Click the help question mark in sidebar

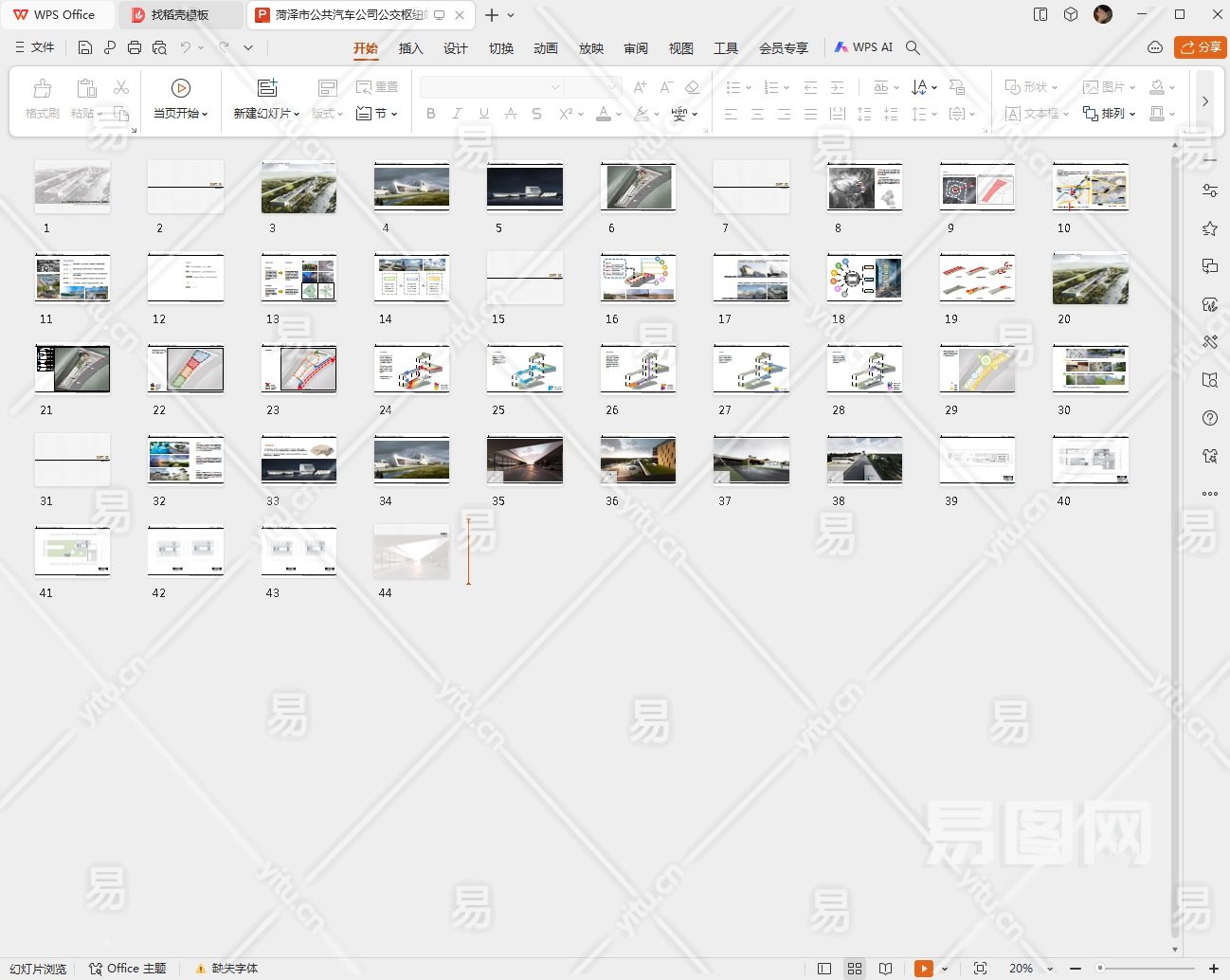(1210, 418)
